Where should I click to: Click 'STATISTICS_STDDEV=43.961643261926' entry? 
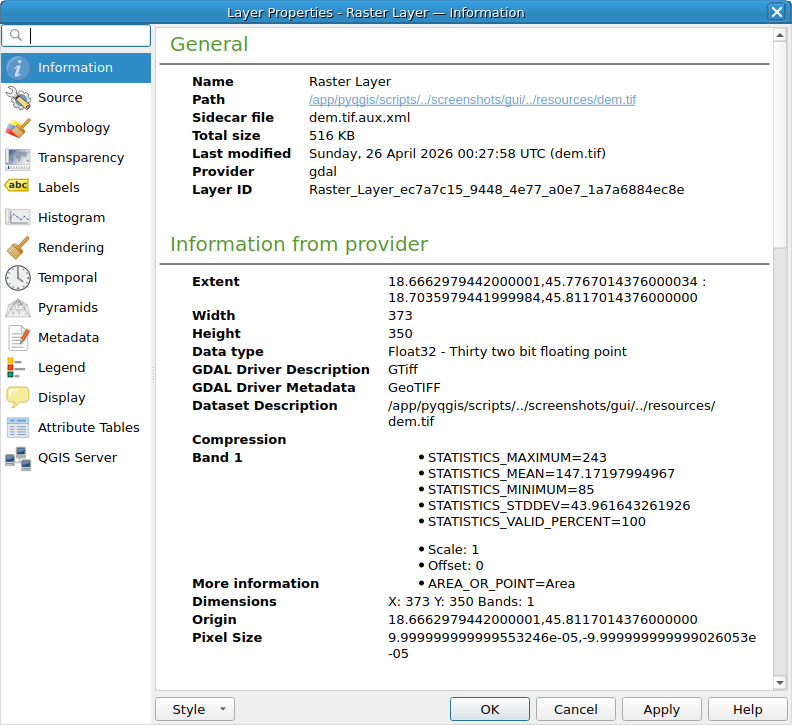559,506
